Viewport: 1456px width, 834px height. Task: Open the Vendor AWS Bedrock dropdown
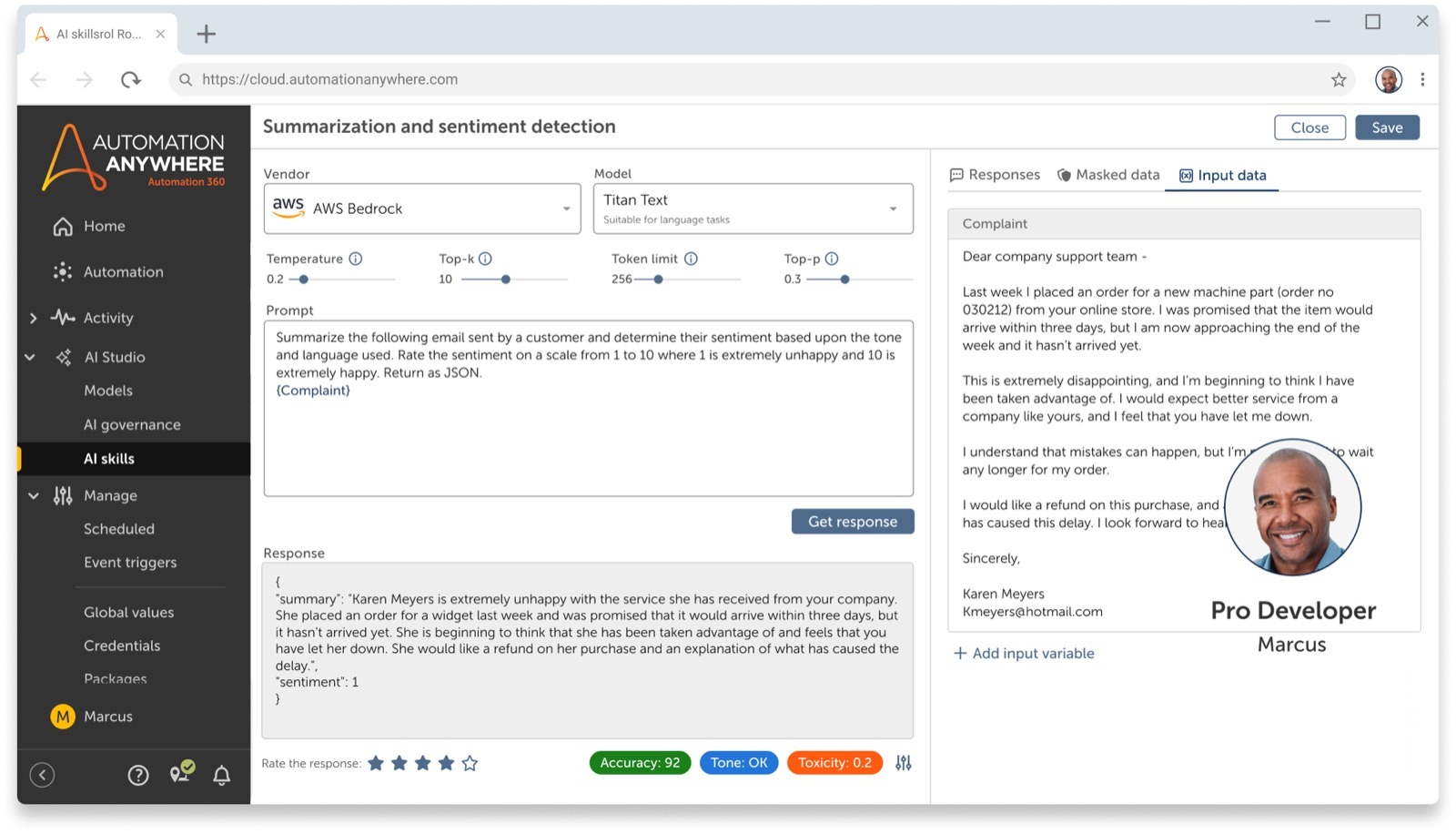pos(422,208)
